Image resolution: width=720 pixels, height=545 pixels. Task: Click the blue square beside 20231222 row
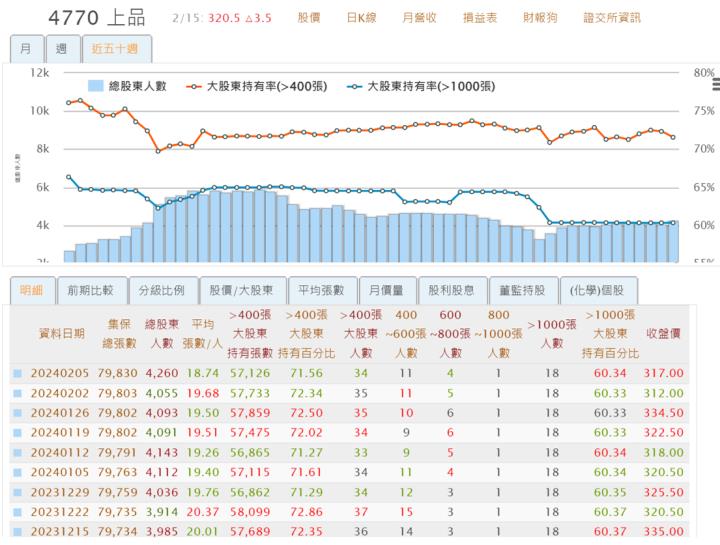click(17, 512)
